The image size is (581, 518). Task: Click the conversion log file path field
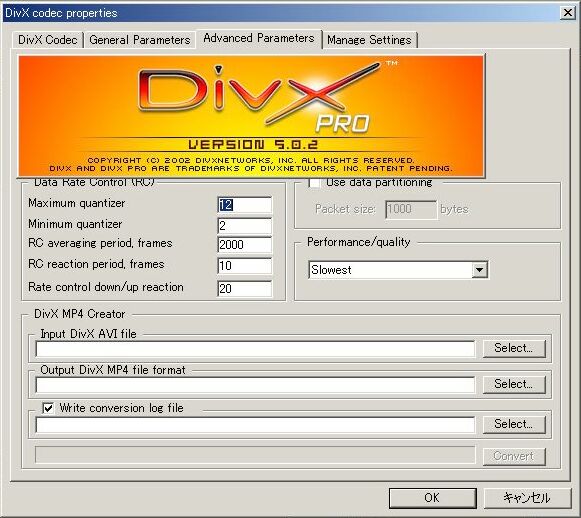[255, 425]
